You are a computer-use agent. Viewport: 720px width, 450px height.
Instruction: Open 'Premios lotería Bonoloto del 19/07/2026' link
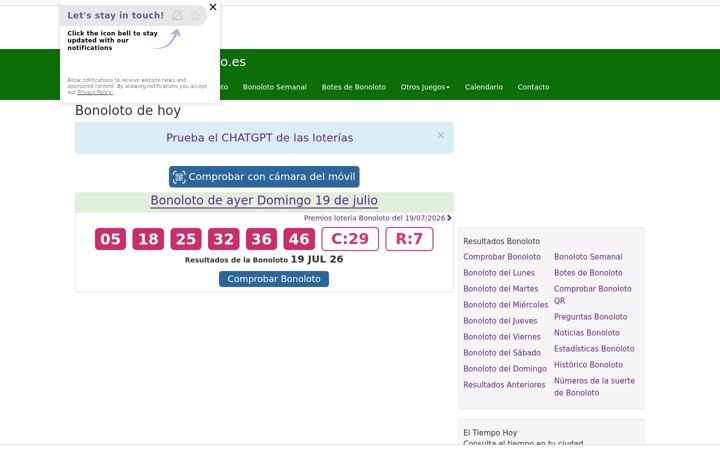[374, 218]
